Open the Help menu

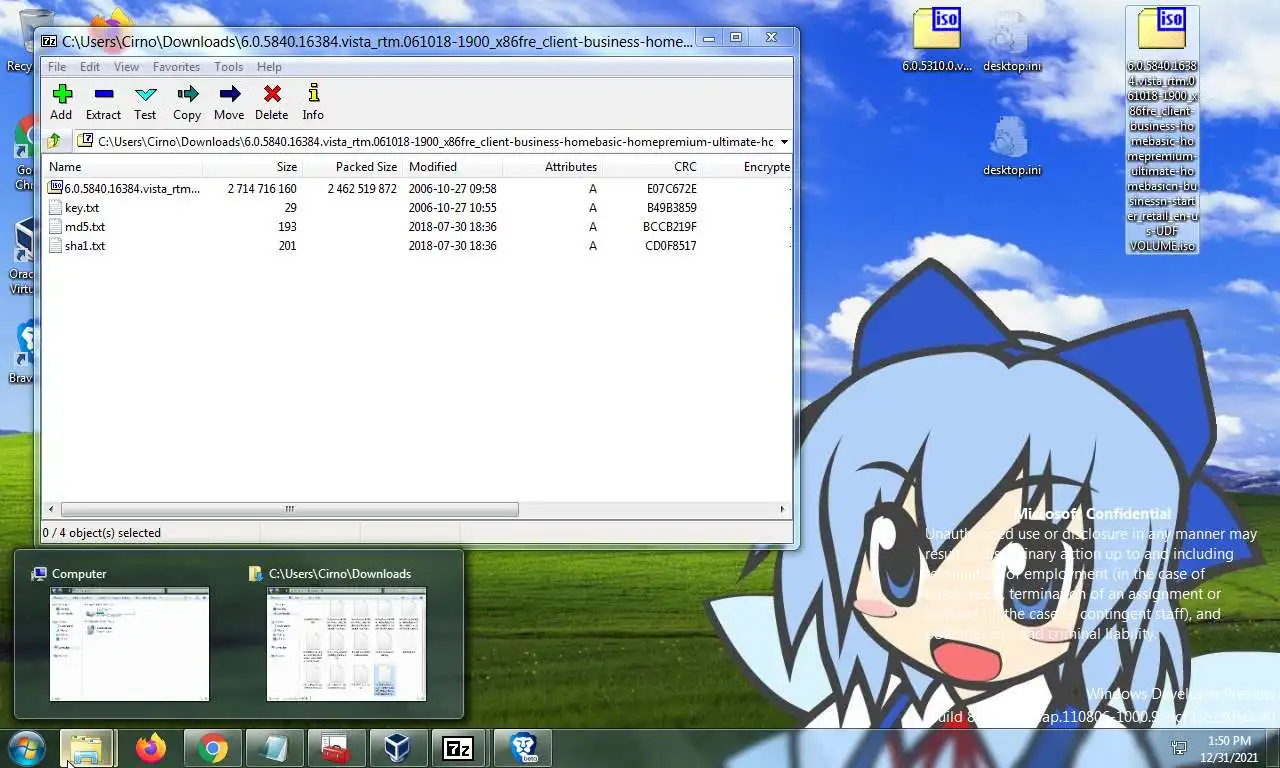[269, 67]
